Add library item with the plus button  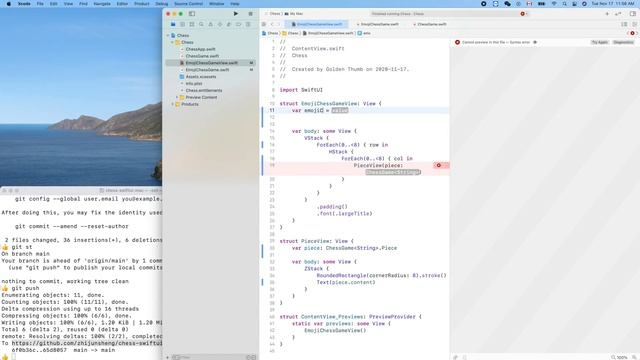click(607, 14)
